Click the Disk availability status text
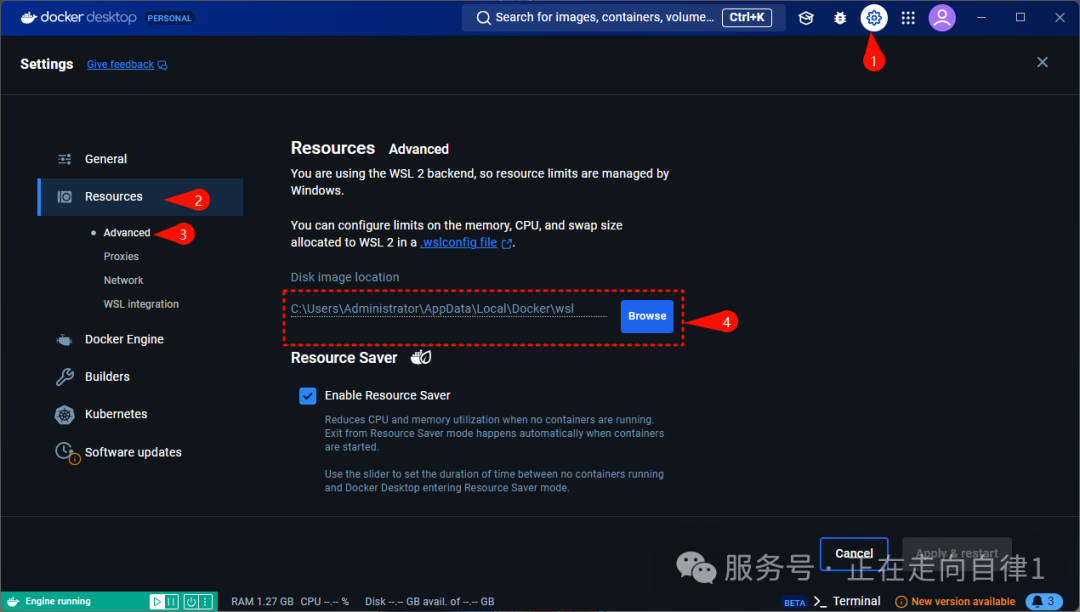Screen dimensions: 1080x612 (x=430, y=602)
